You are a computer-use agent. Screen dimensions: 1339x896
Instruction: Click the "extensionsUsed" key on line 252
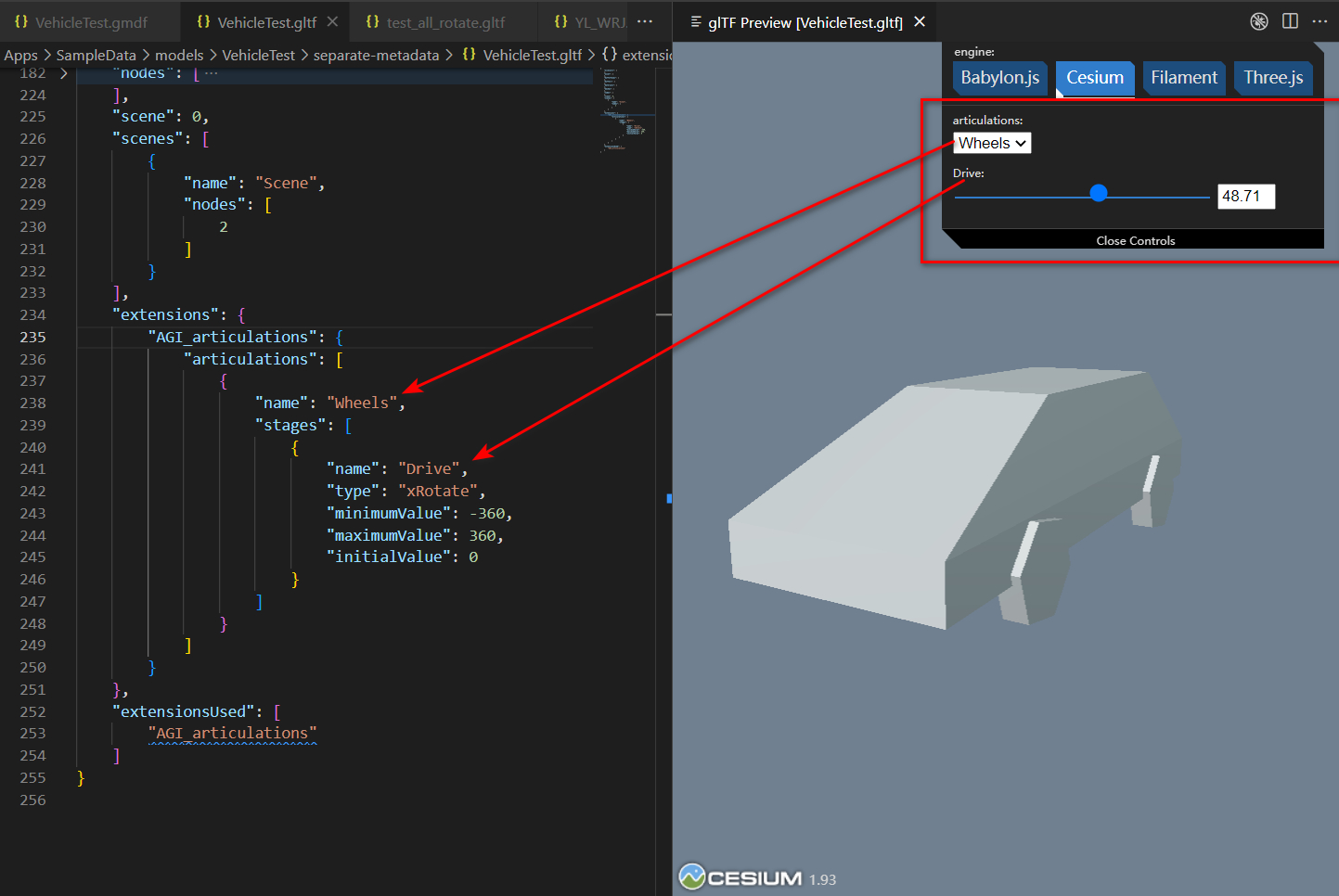coord(183,711)
